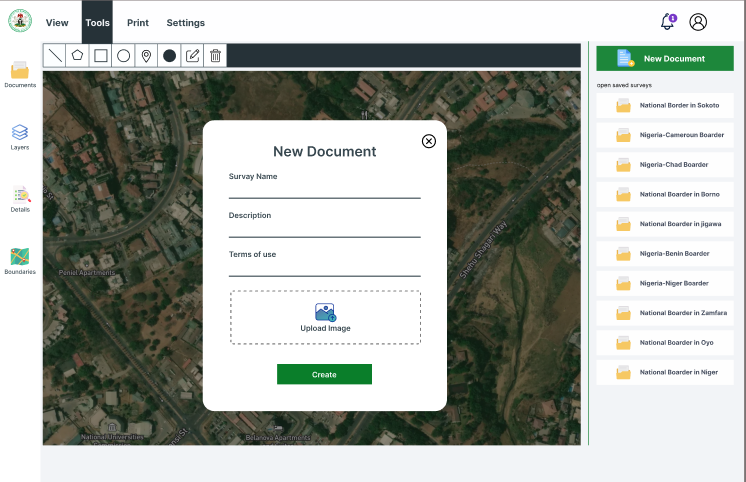
Task: Click the trash delete icon
Action: coord(215,56)
